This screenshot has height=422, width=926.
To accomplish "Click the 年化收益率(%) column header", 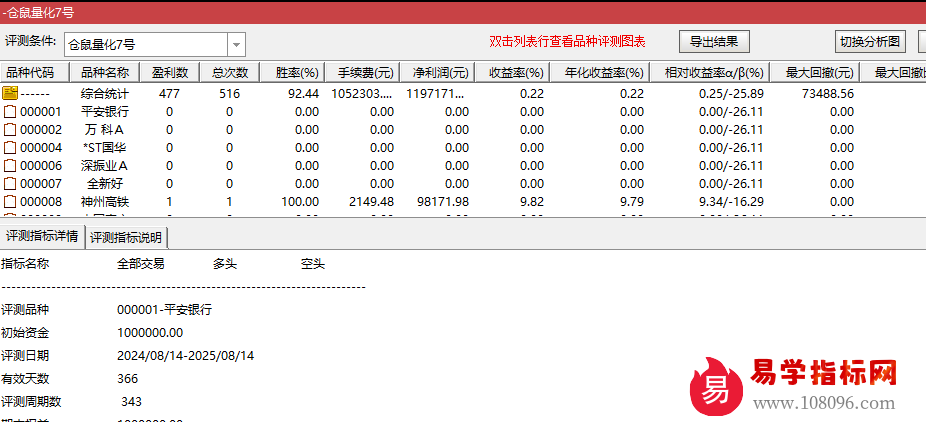I will click(603, 73).
